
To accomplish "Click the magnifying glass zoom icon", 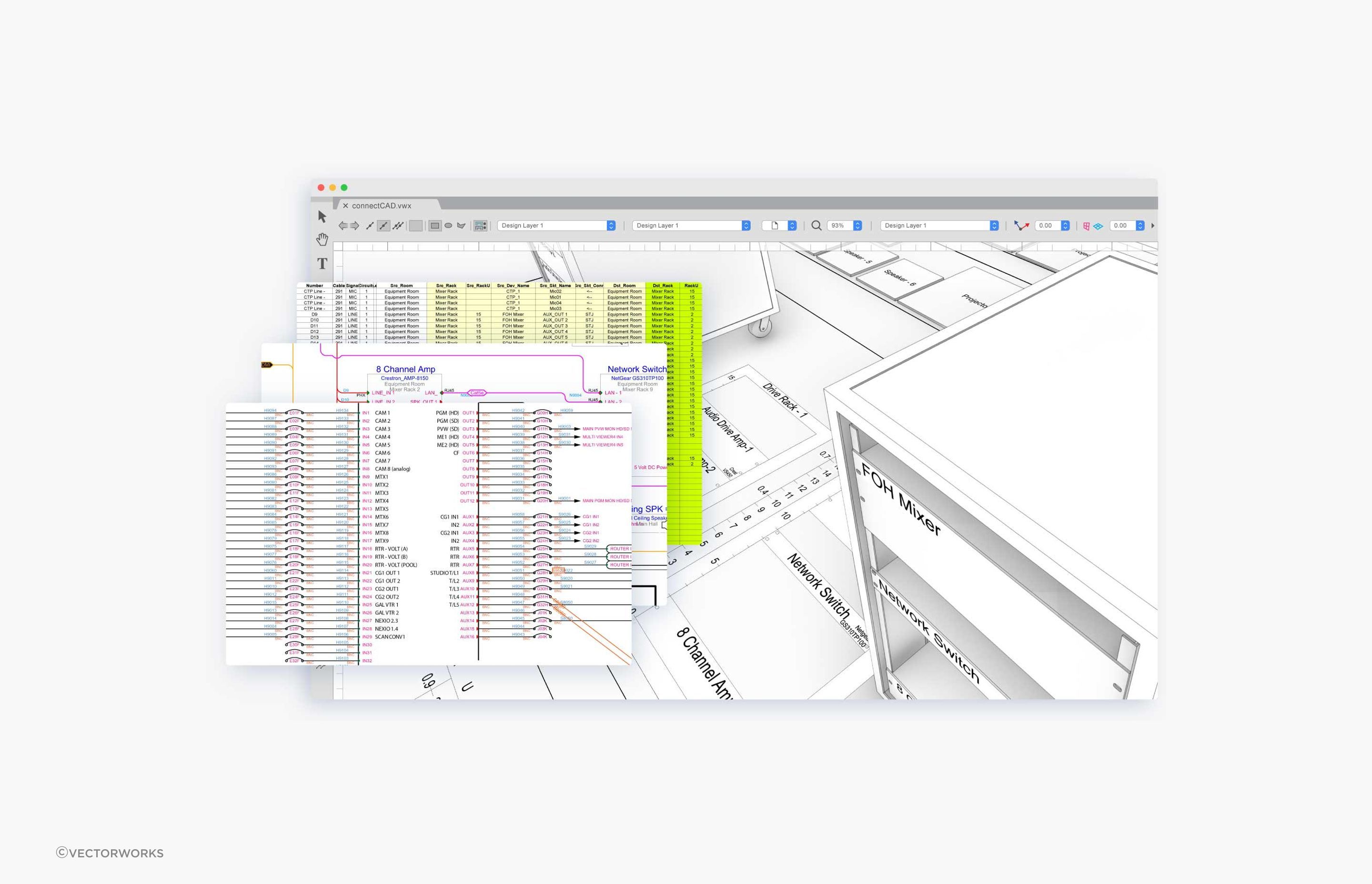I will click(817, 226).
